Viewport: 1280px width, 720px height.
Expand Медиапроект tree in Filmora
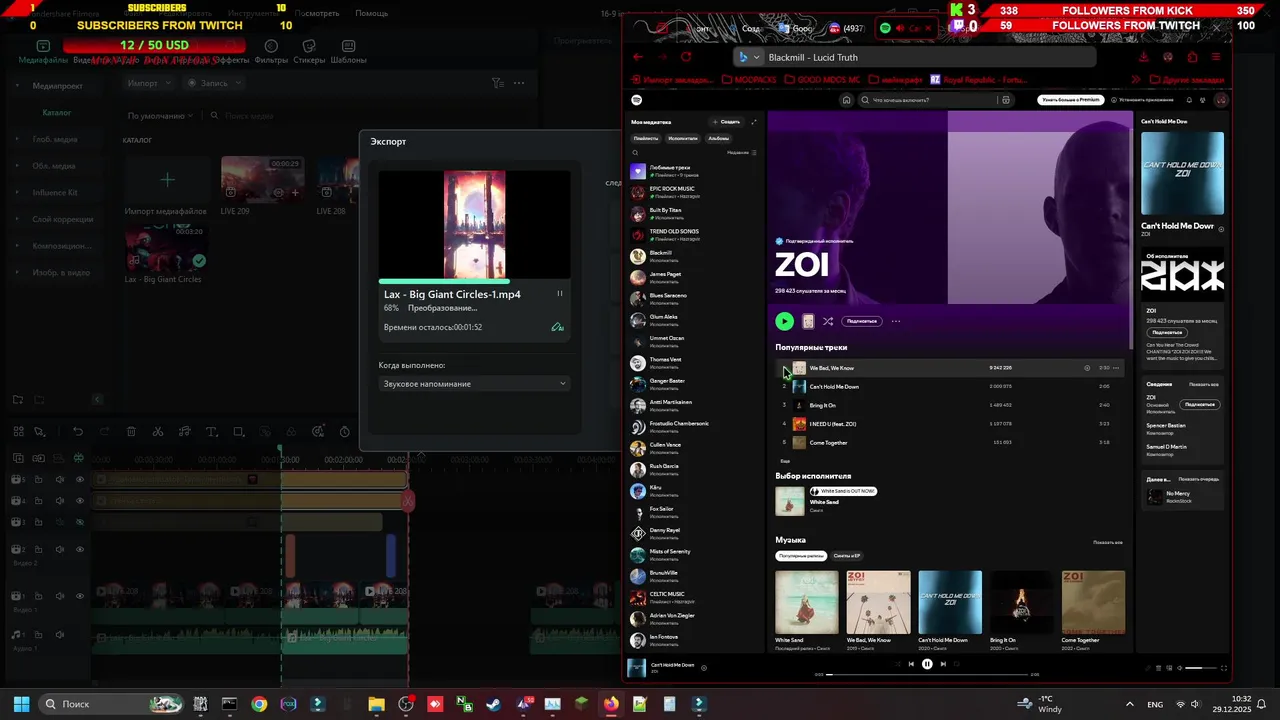[17, 86]
